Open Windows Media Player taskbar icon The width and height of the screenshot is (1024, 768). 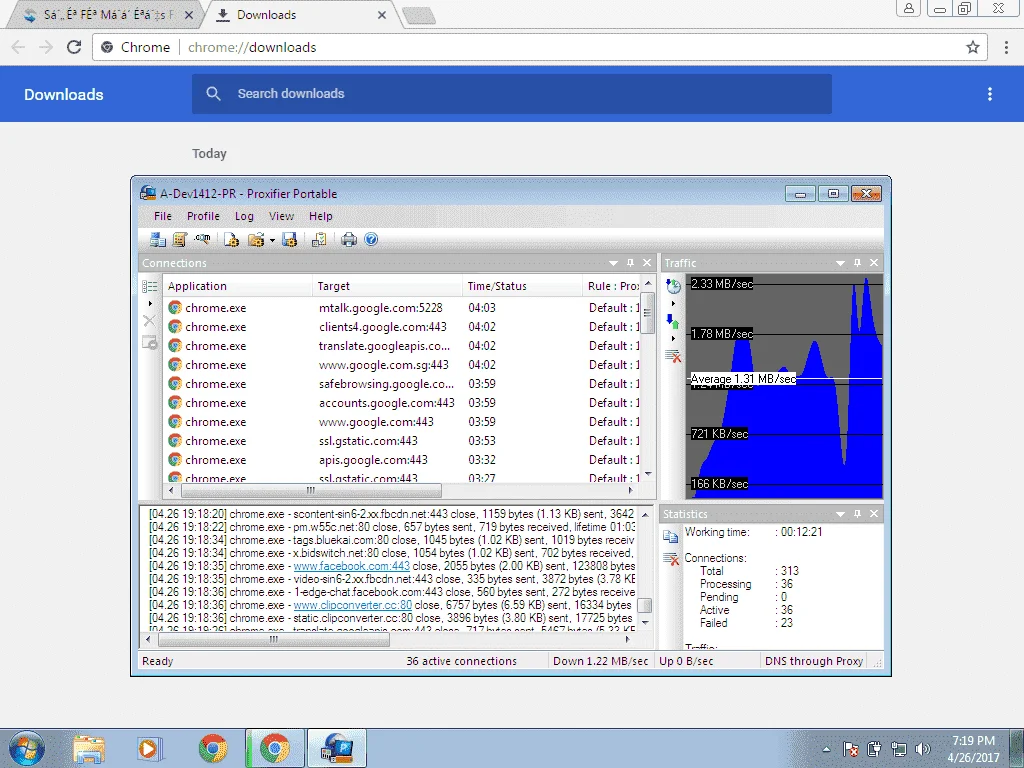click(150, 749)
